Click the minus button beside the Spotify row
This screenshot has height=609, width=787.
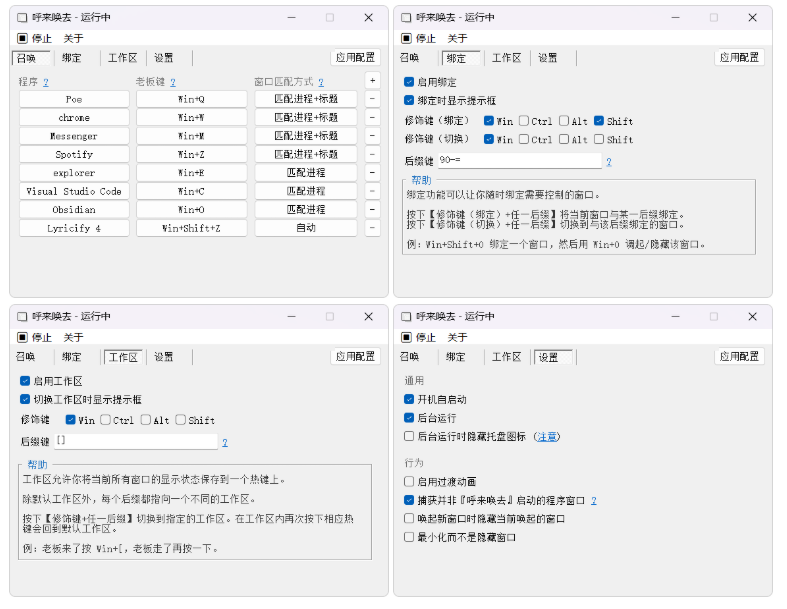point(372,154)
